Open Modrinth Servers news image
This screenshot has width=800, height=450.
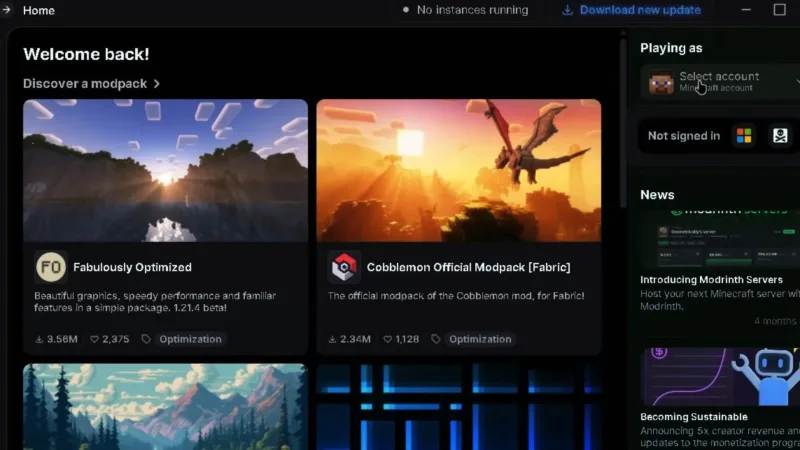pyautogui.click(x=720, y=238)
